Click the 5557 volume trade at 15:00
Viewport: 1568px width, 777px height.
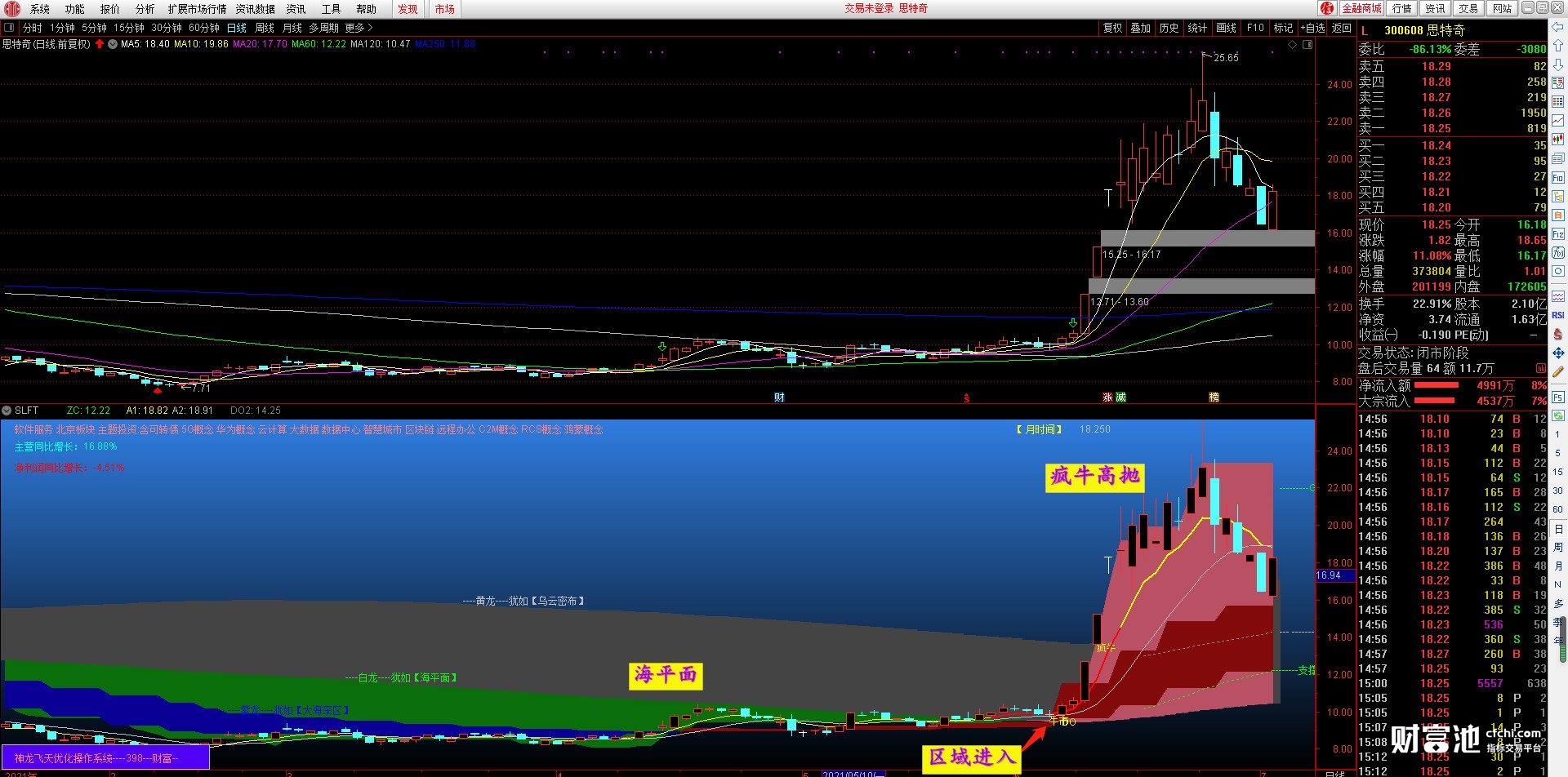[x=1490, y=683]
